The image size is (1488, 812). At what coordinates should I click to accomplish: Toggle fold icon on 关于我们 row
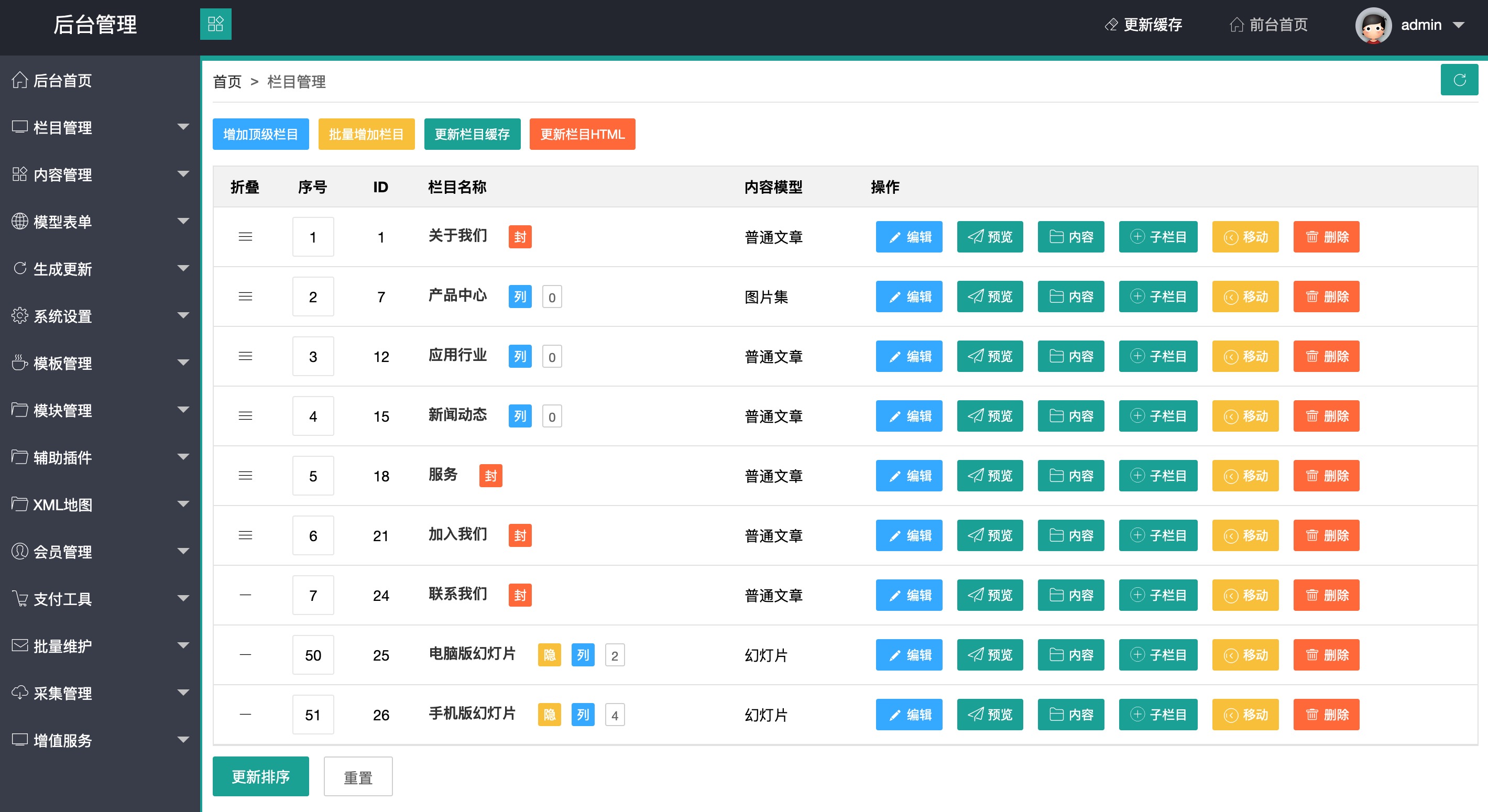coord(245,237)
